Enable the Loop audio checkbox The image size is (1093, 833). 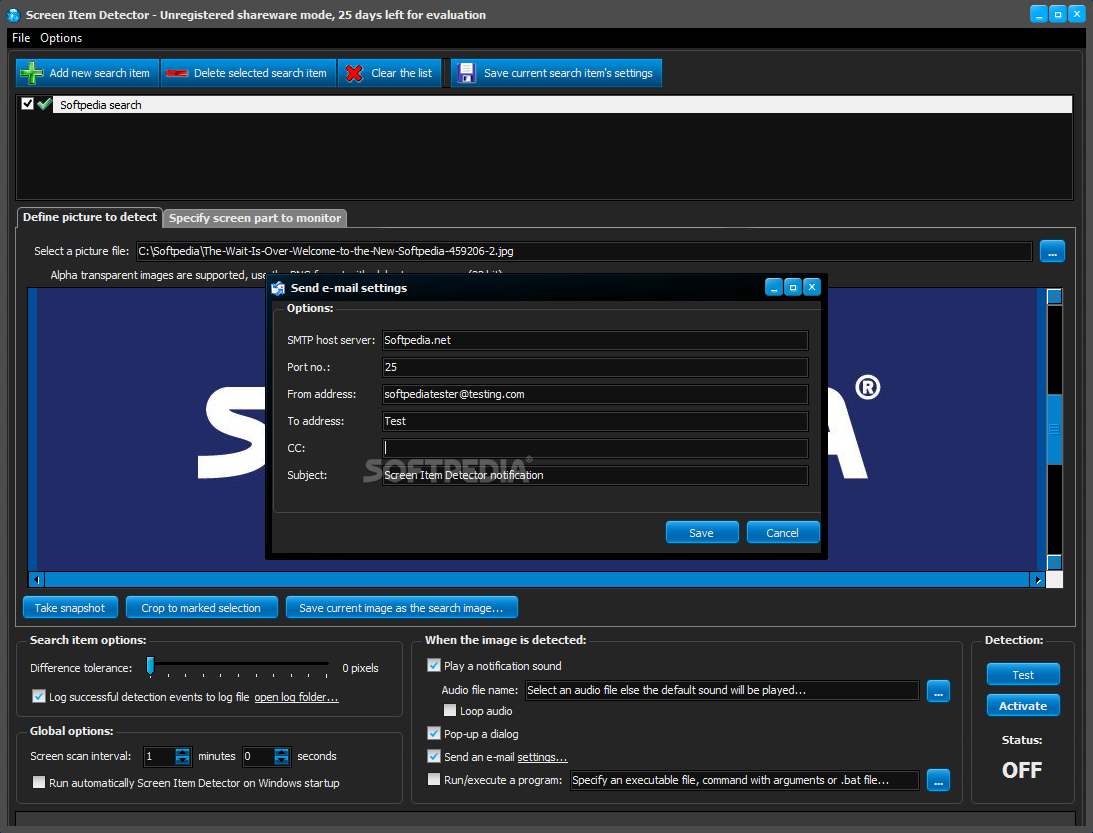pos(450,710)
